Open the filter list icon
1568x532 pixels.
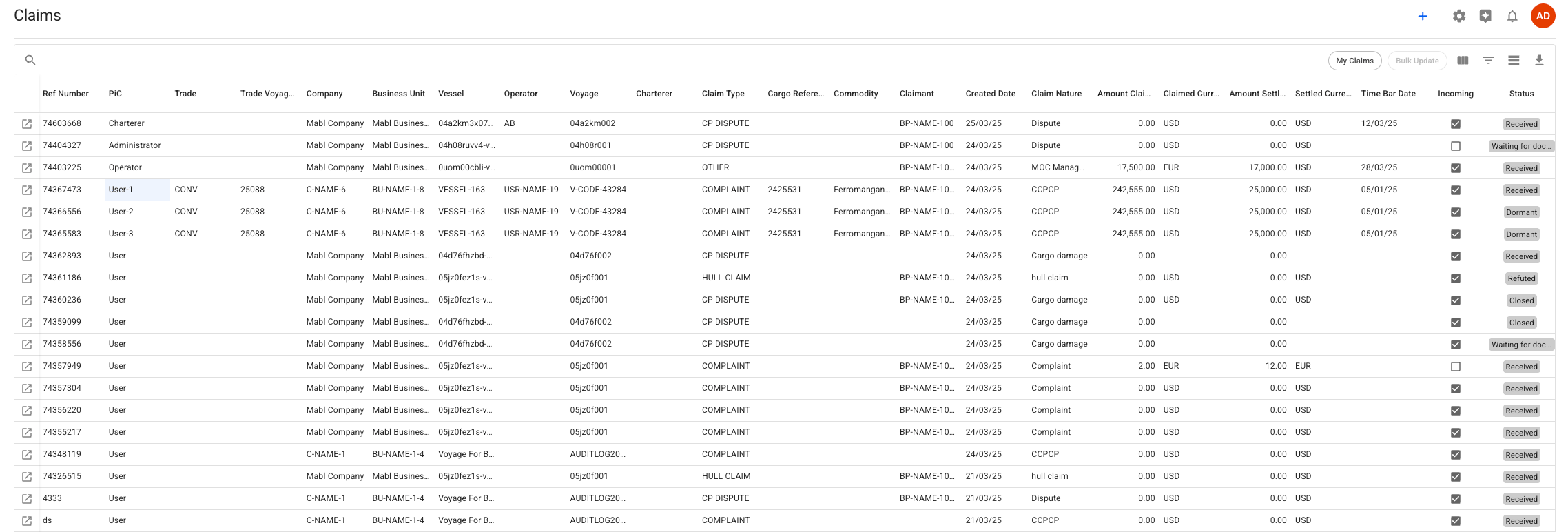click(1488, 61)
